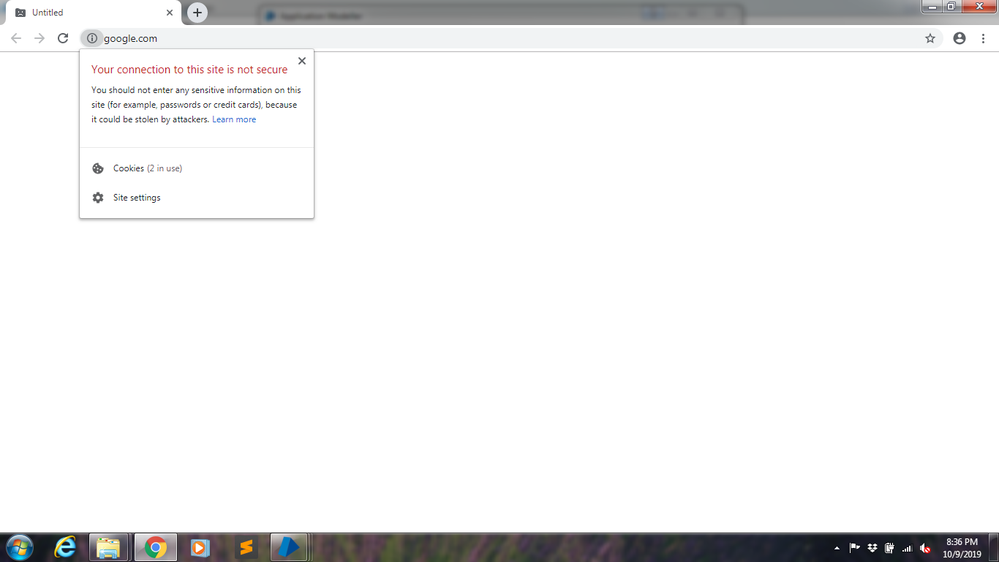The height and width of the screenshot is (562, 999).
Task: Open Site settings
Action: tap(196, 198)
